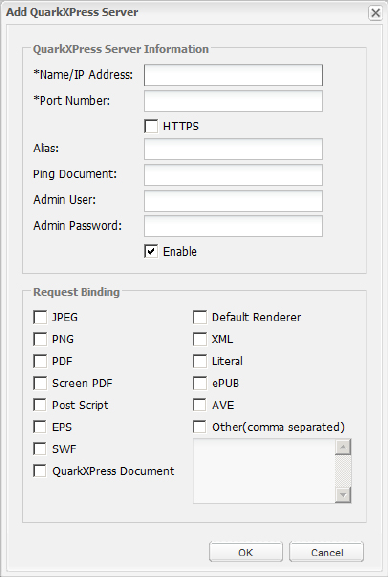Enable the XML request binding
388x577 pixels.
tap(200, 339)
